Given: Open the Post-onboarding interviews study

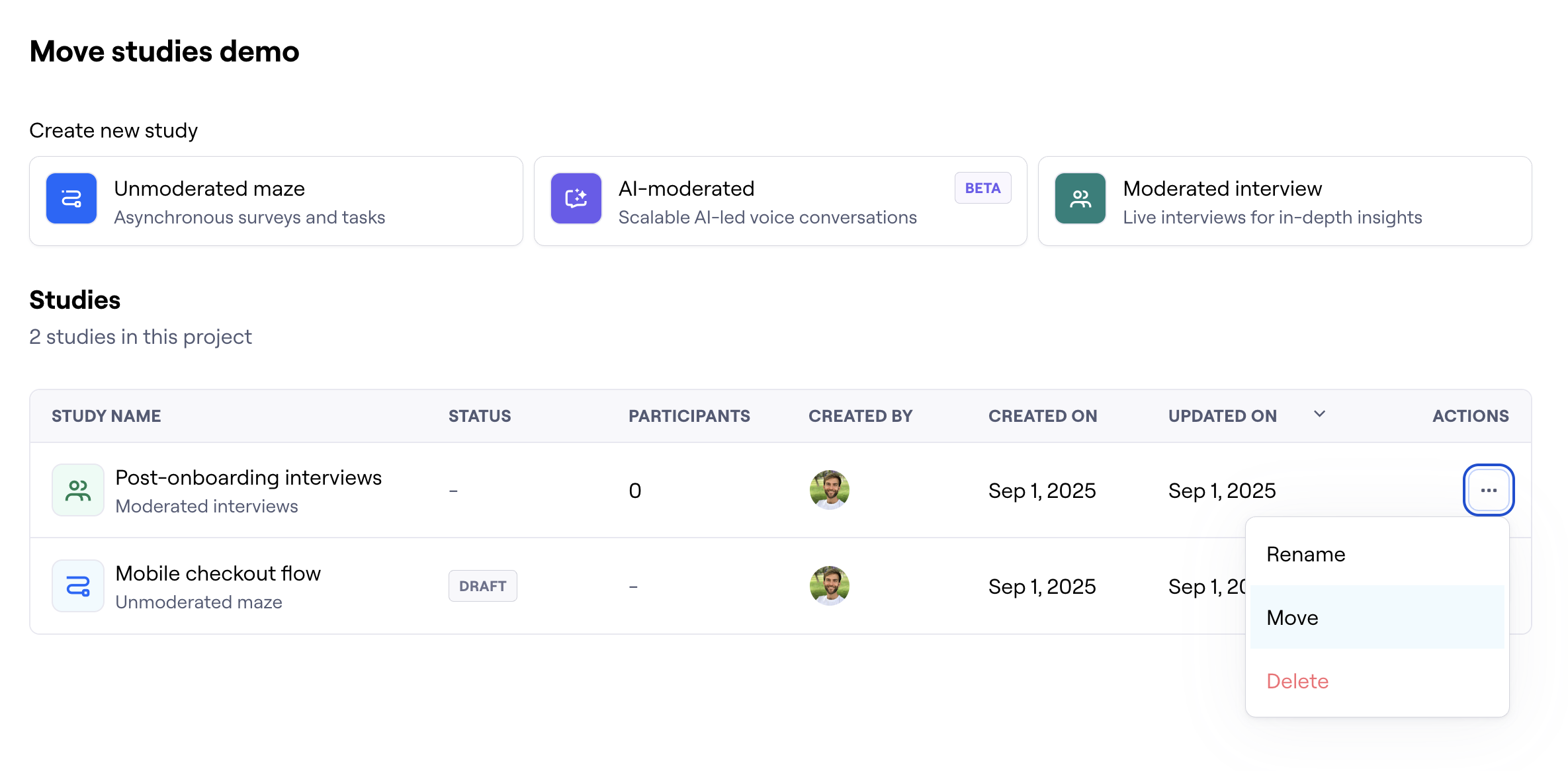Looking at the screenshot, I should tap(248, 478).
